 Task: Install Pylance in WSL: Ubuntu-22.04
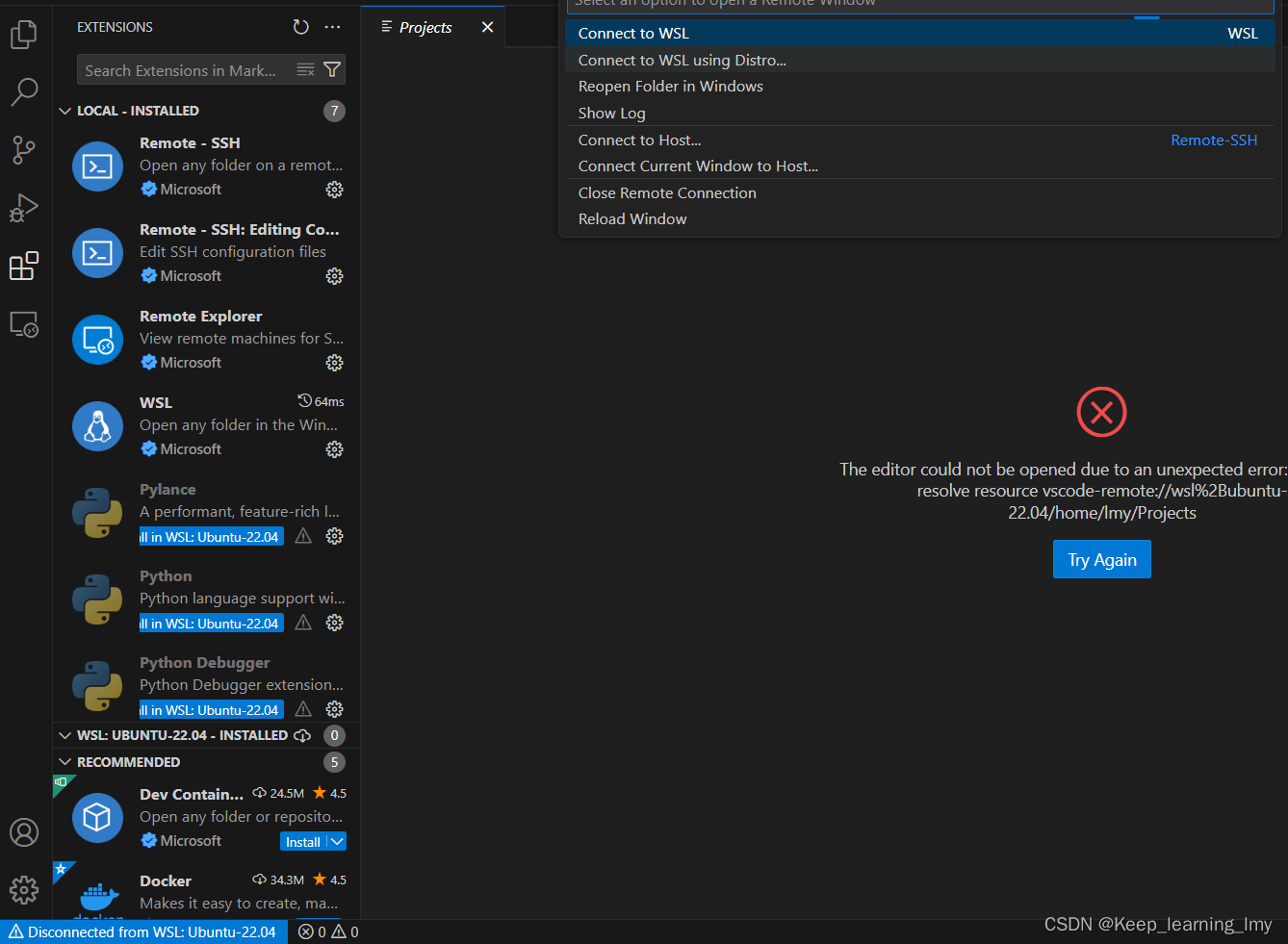tap(212, 537)
